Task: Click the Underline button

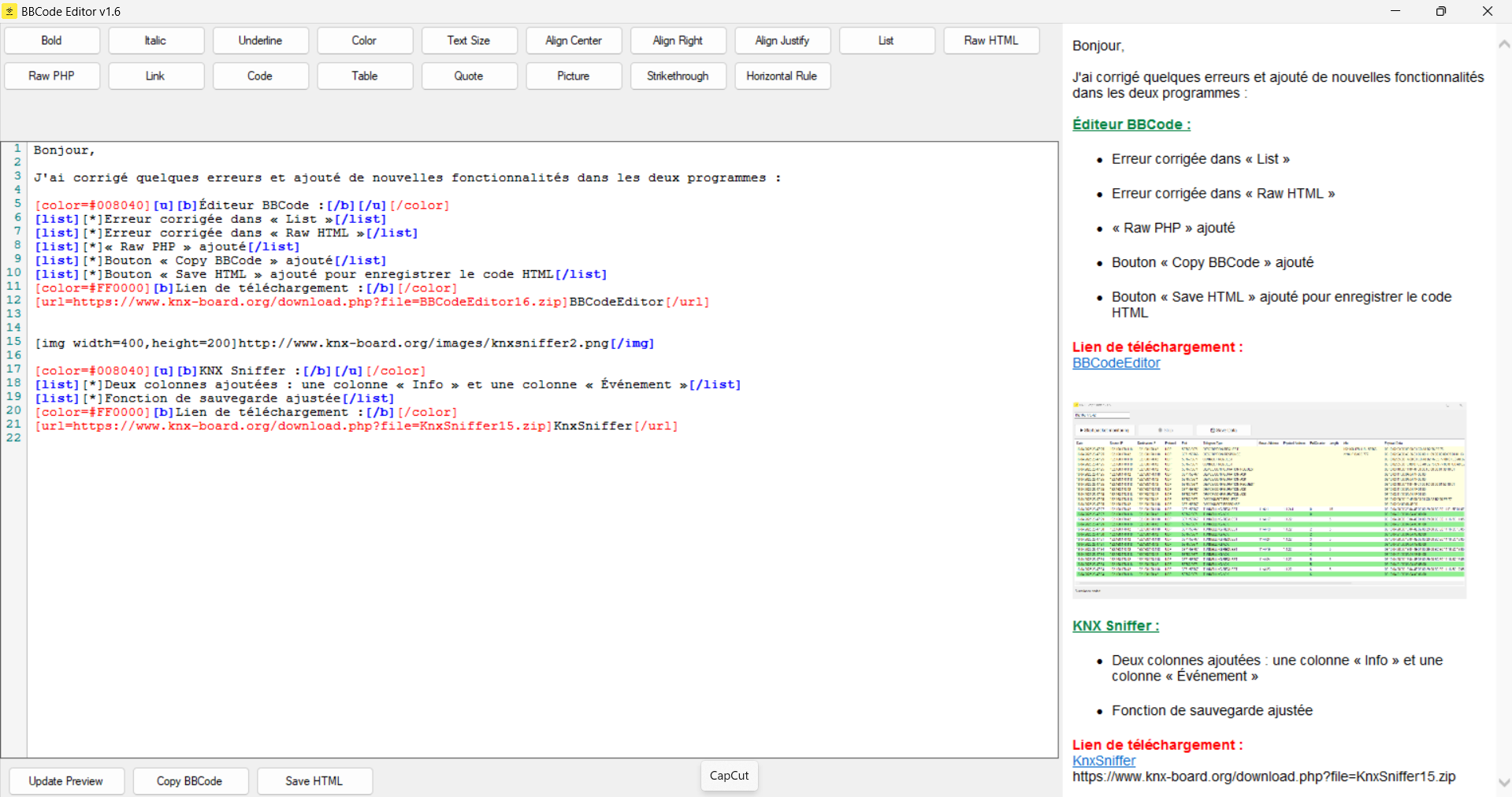Action: pos(261,41)
